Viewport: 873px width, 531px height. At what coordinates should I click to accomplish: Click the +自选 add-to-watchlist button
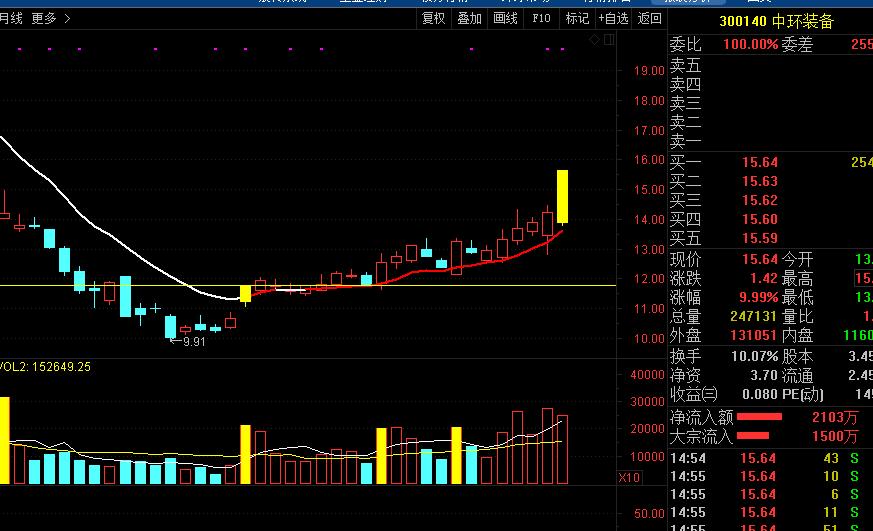point(613,18)
